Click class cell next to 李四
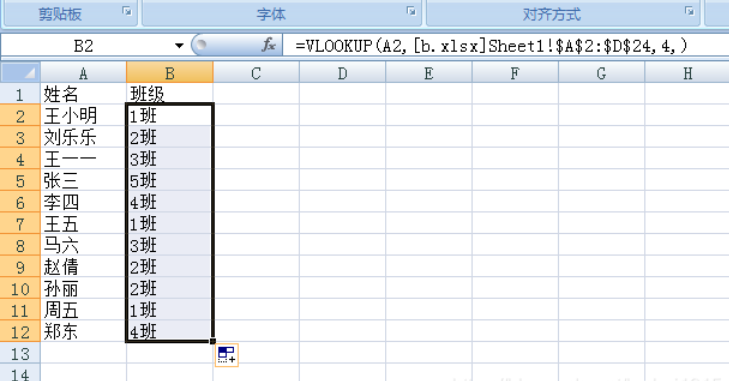Screen dimensions: 729x381 (170, 202)
